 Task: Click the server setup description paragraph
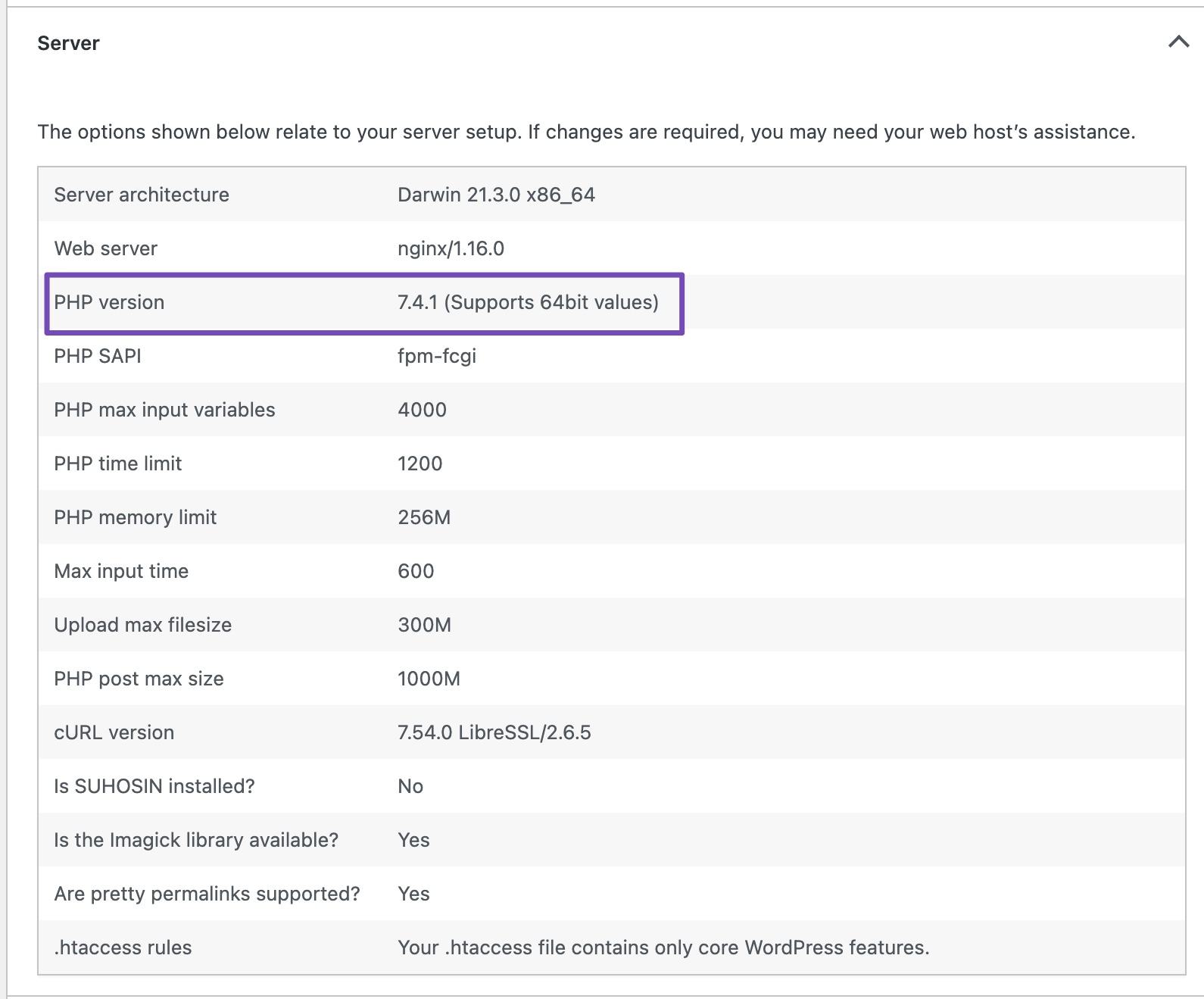click(x=586, y=132)
